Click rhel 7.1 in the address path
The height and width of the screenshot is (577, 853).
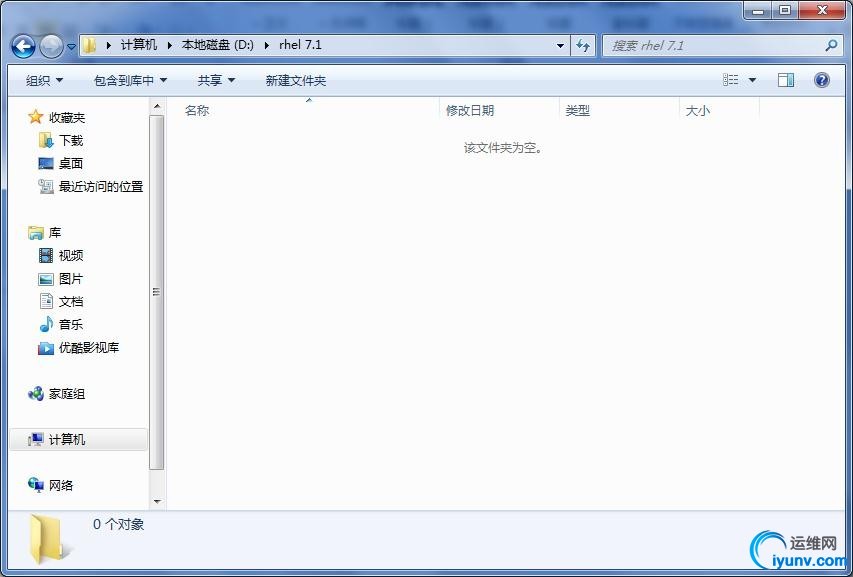[x=300, y=45]
